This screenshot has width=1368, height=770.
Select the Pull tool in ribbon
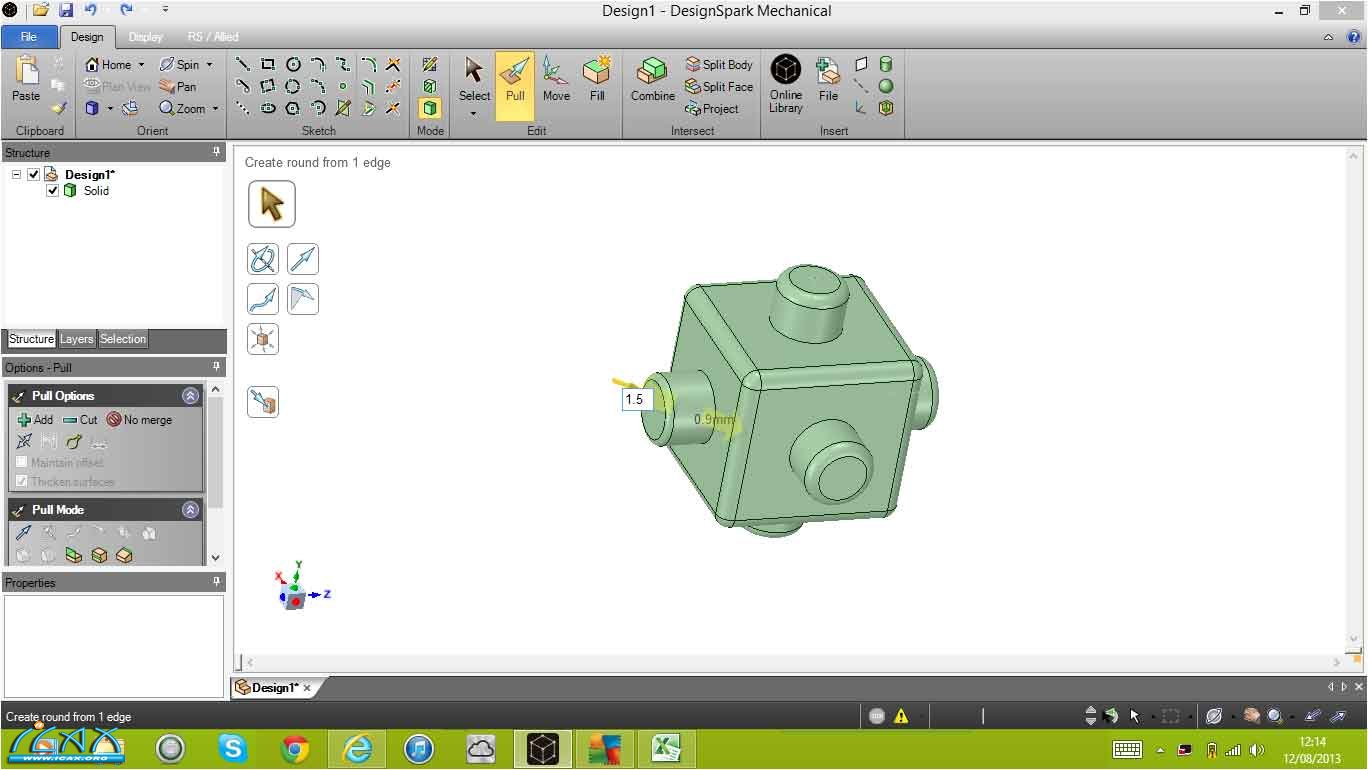click(x=515, y=80)
